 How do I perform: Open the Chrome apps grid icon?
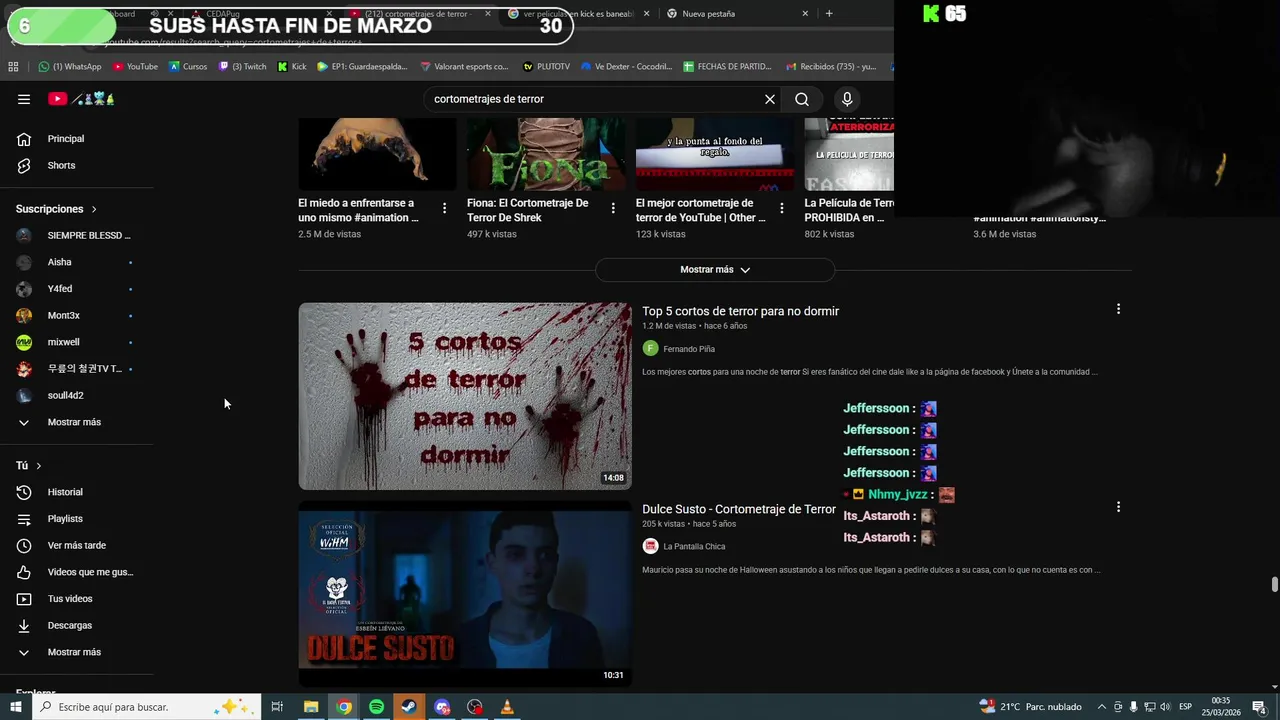tap(13, 67)
